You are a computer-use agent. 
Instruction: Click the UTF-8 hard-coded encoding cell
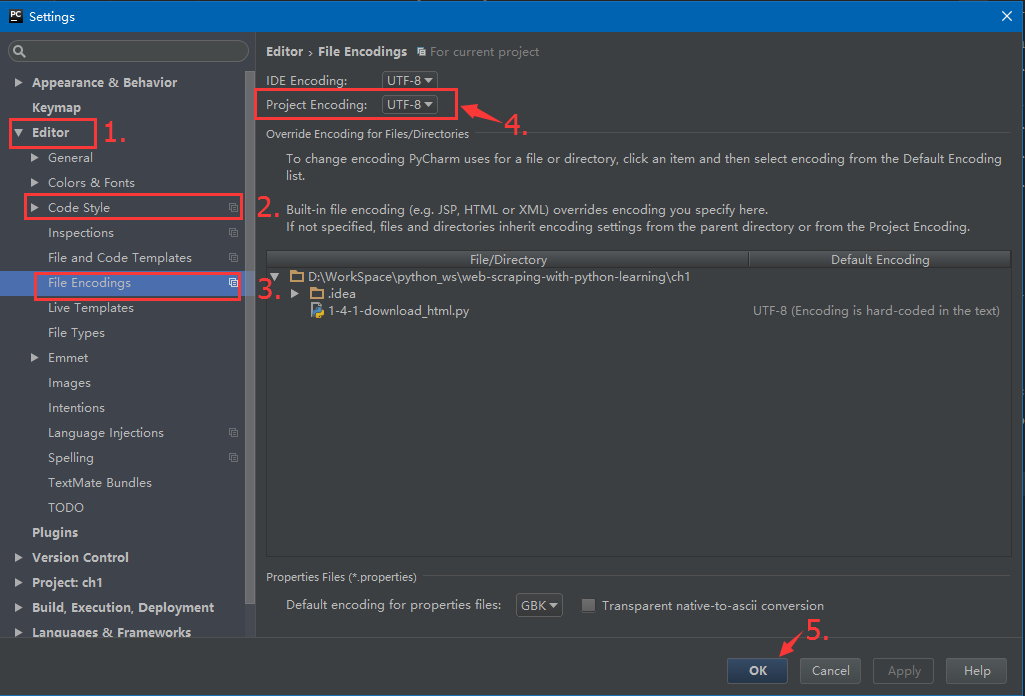click(876, 310)
